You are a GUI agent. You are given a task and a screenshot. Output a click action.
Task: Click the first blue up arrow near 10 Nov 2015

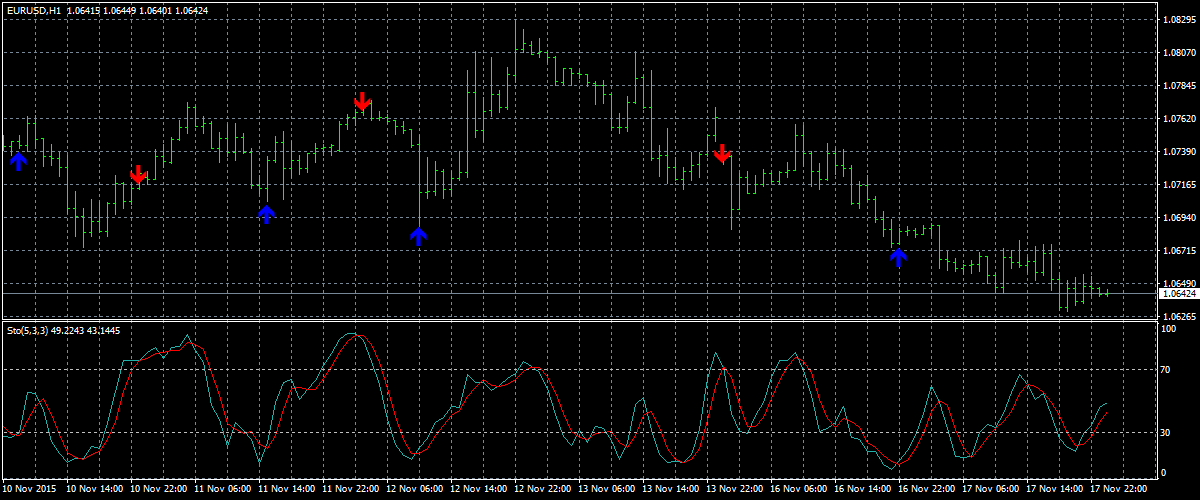tap(18, 161)
